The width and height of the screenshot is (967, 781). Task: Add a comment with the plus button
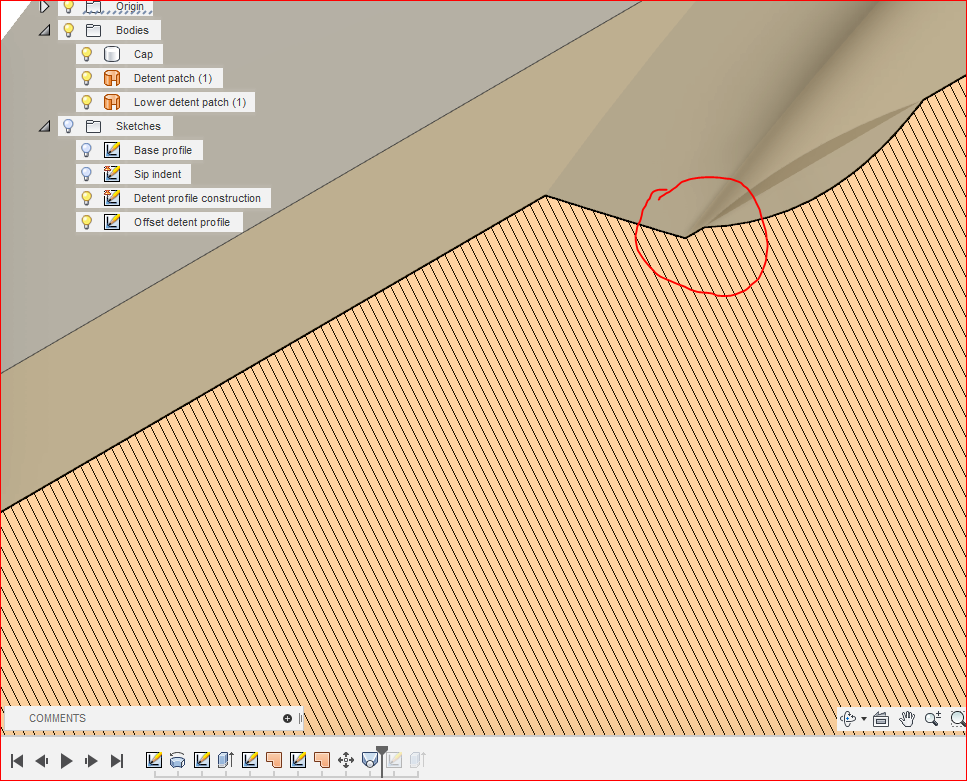[287, 718]
